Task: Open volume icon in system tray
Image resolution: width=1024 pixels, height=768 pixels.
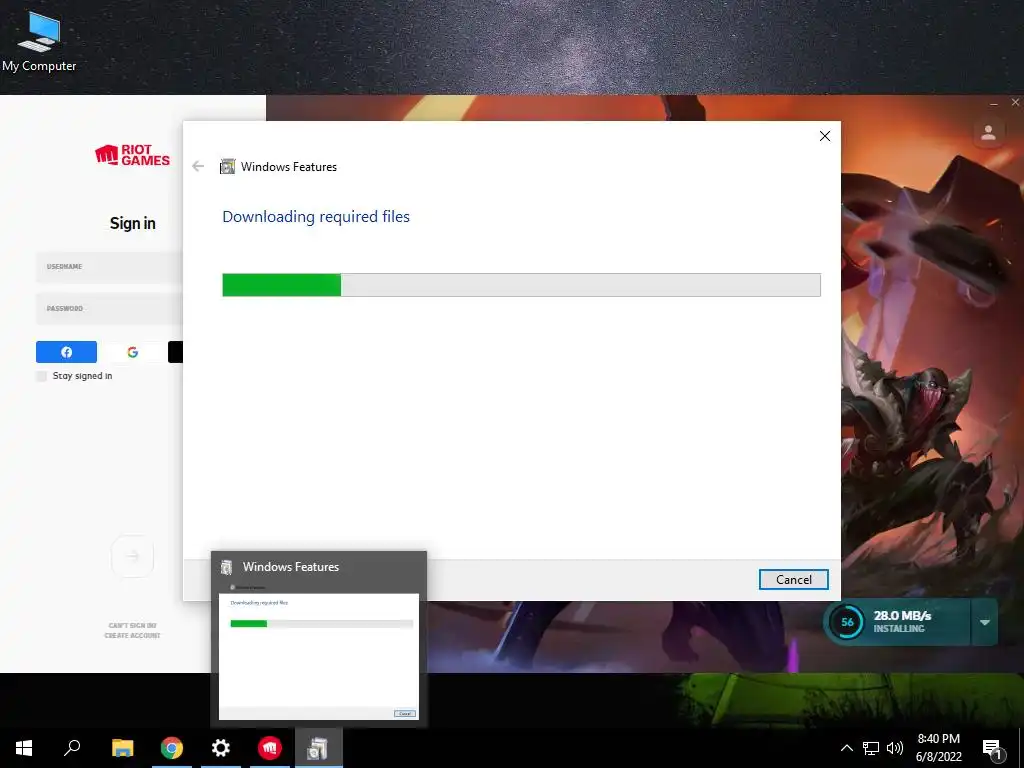Action: (x=895, y=748)
